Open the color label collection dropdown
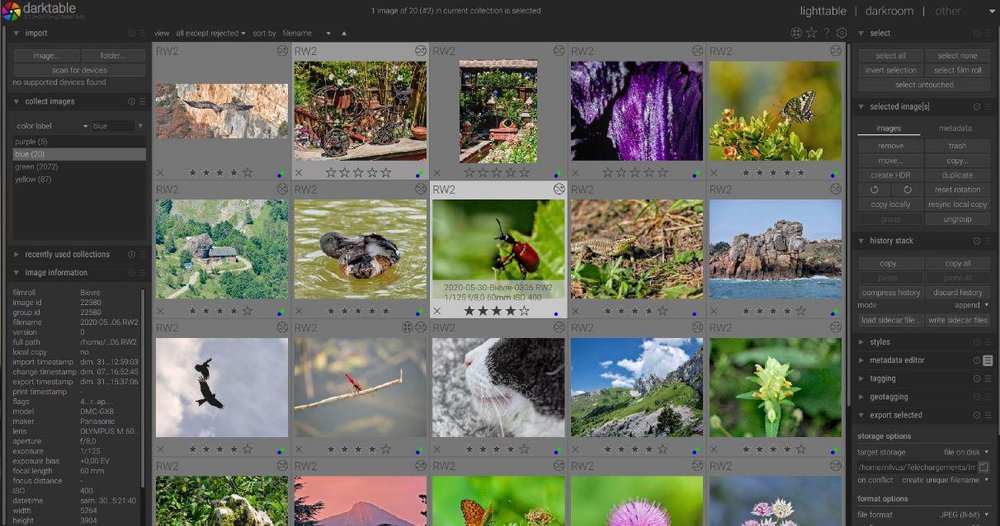 coord(50,126)
